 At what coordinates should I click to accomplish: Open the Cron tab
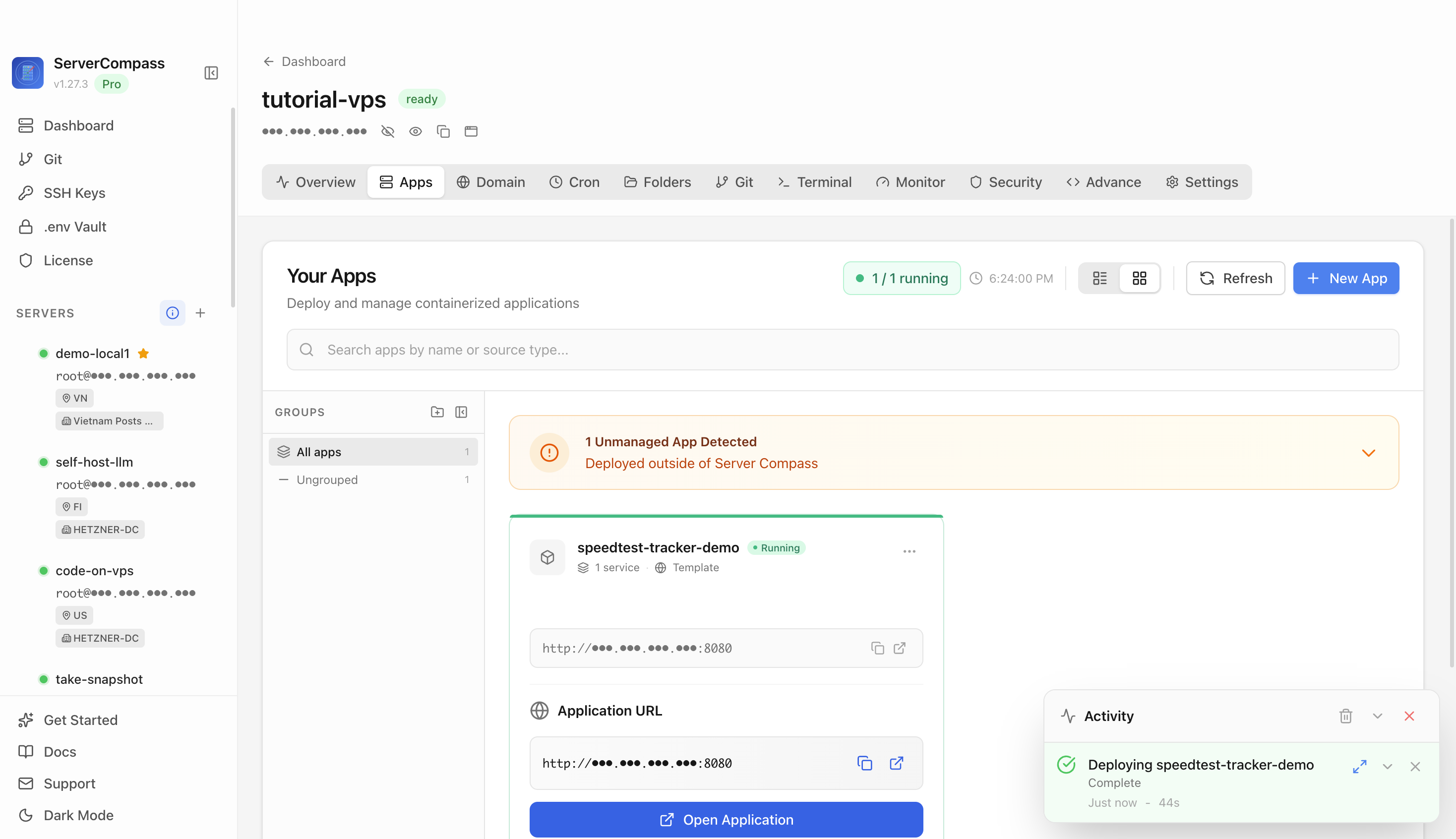coord(574,182)
